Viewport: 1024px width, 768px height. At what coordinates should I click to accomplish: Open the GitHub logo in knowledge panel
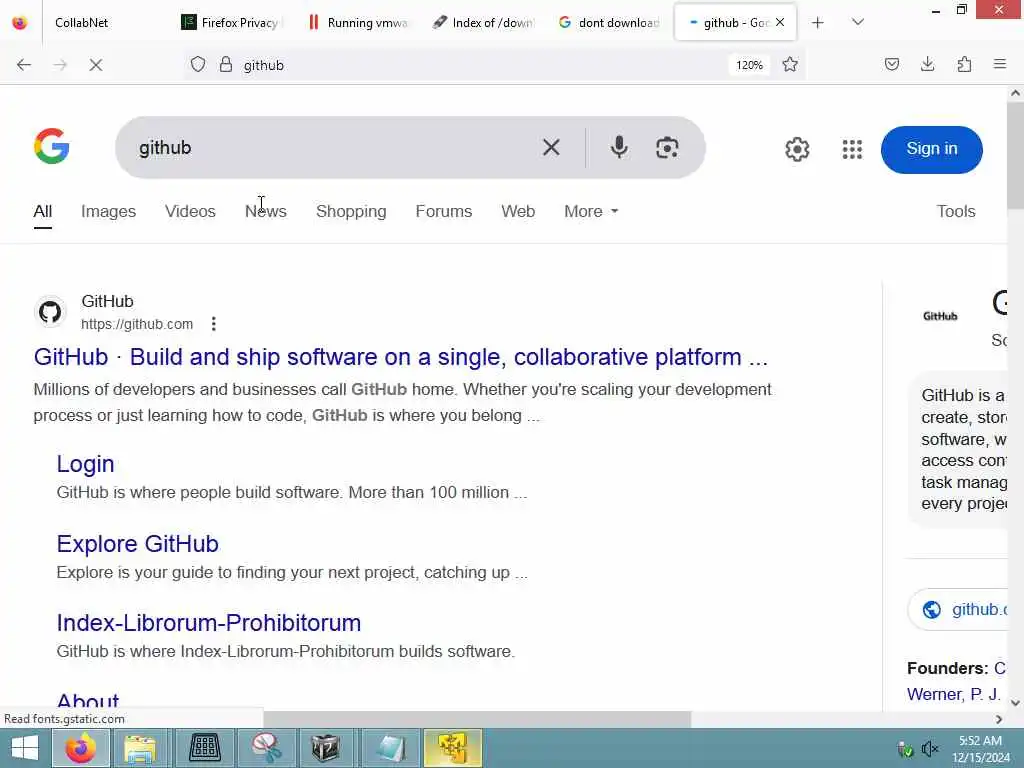click(x=940, y=316)
